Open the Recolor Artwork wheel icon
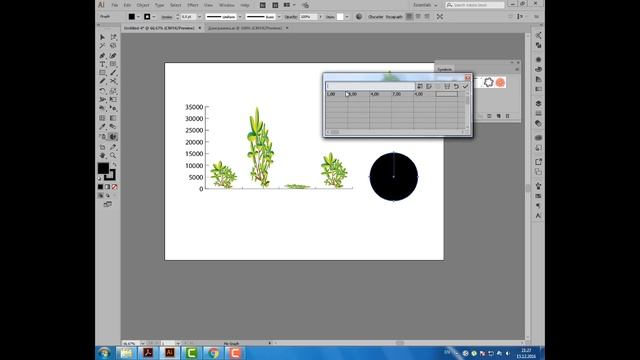 359,17
